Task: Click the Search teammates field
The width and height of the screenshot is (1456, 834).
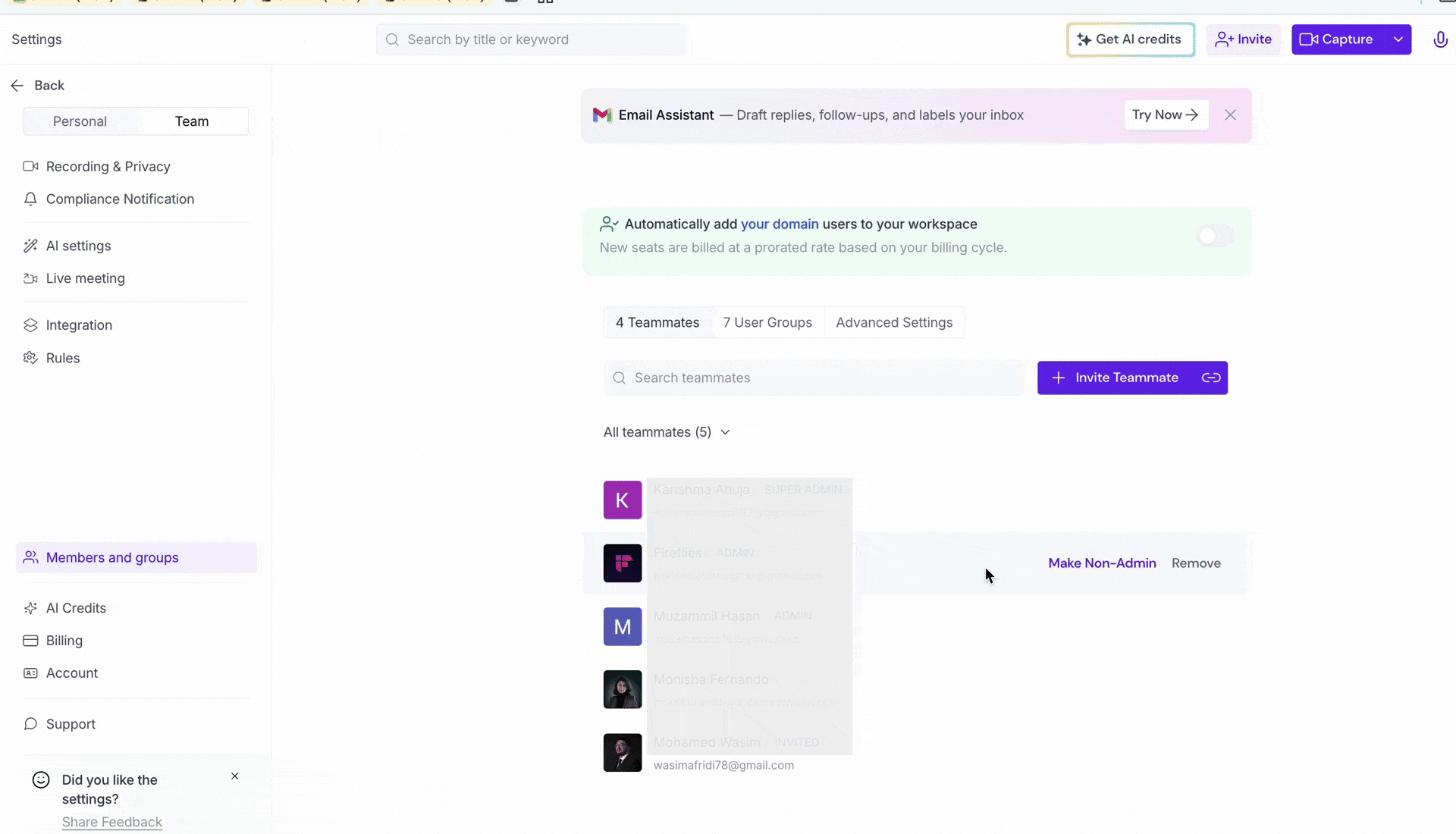Action: coord(814,378)
